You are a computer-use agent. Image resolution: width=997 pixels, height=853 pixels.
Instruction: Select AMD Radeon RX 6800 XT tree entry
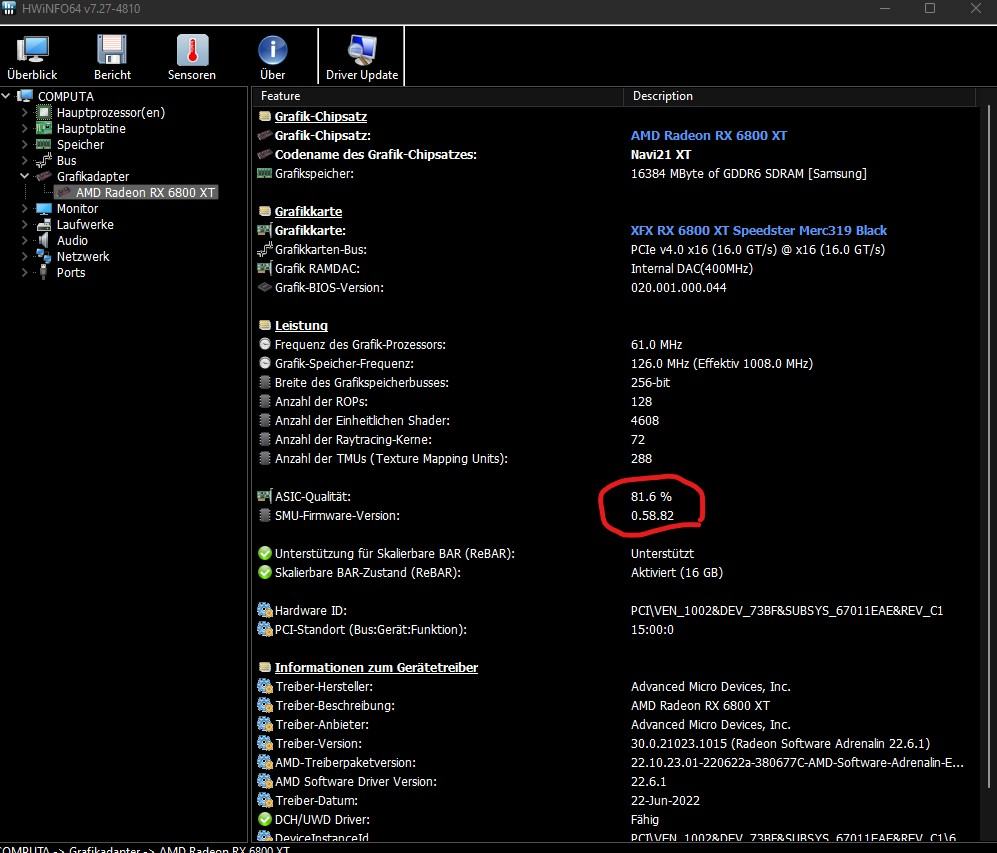[x=145, y=192]
